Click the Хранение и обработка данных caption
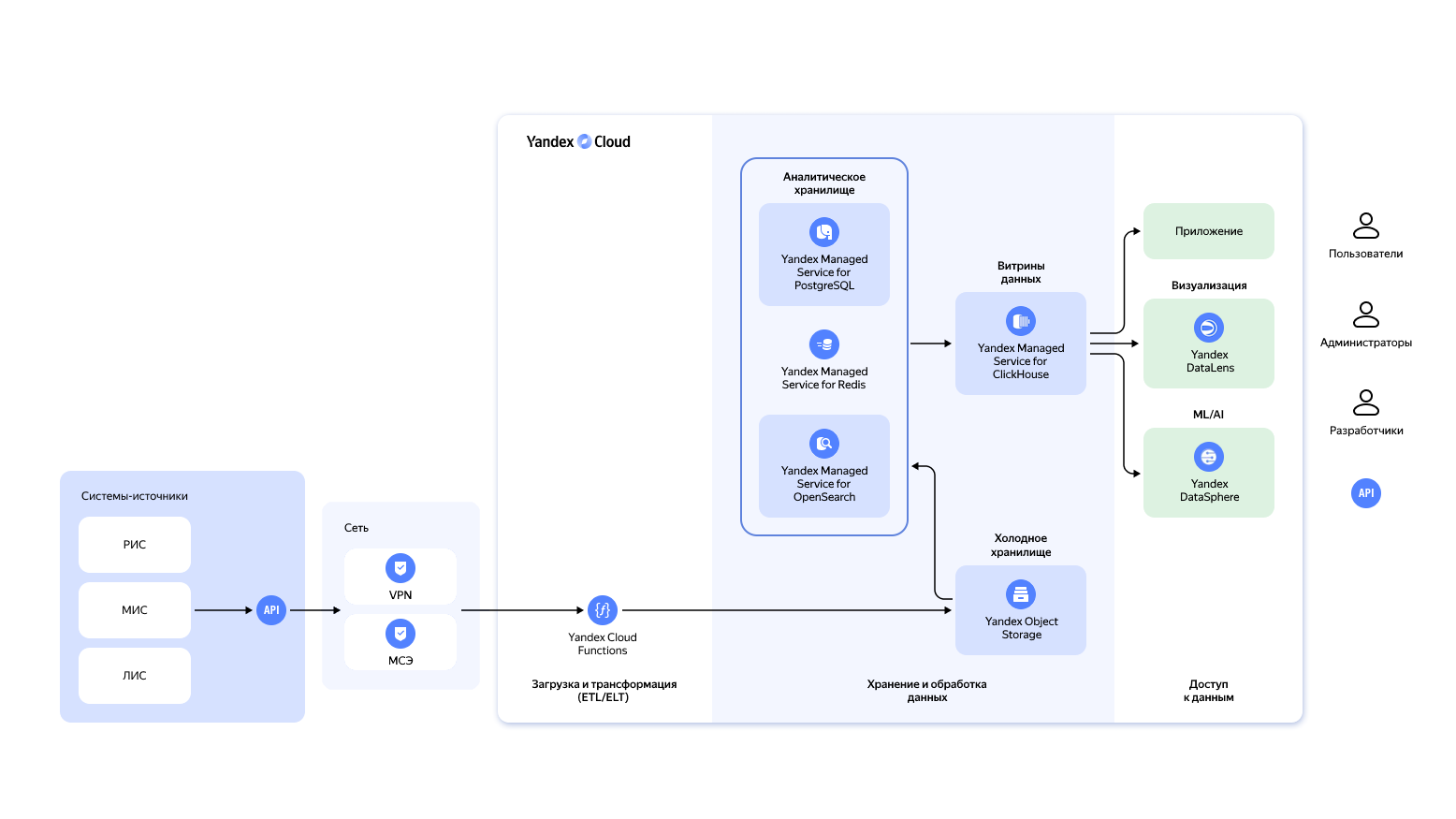 tap(927, 691)
